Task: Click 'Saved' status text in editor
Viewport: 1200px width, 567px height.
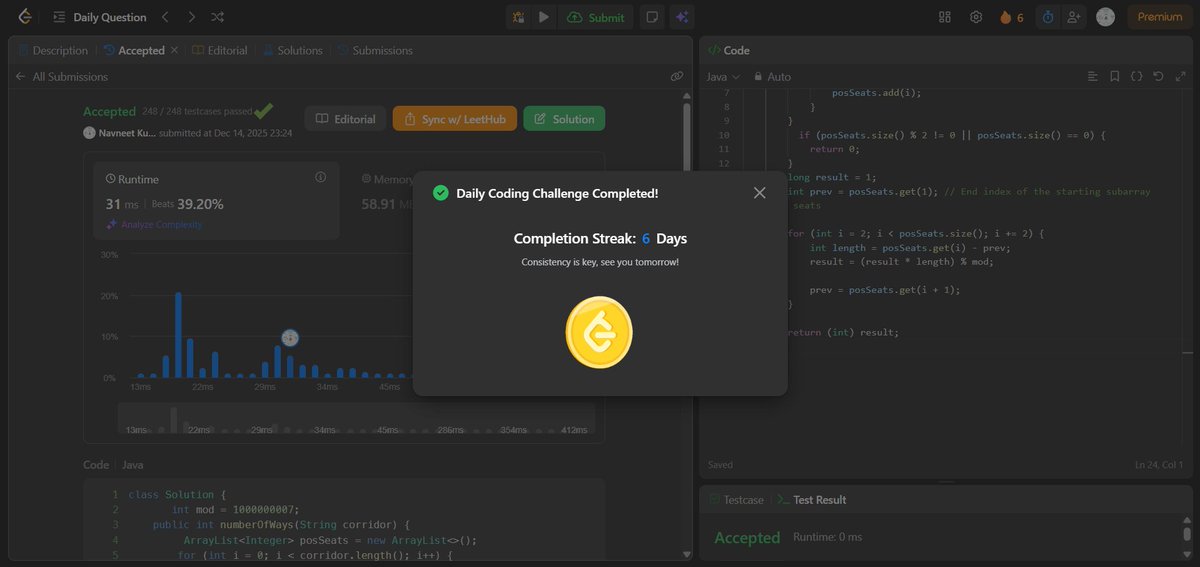Action: (x=720, y=465)
